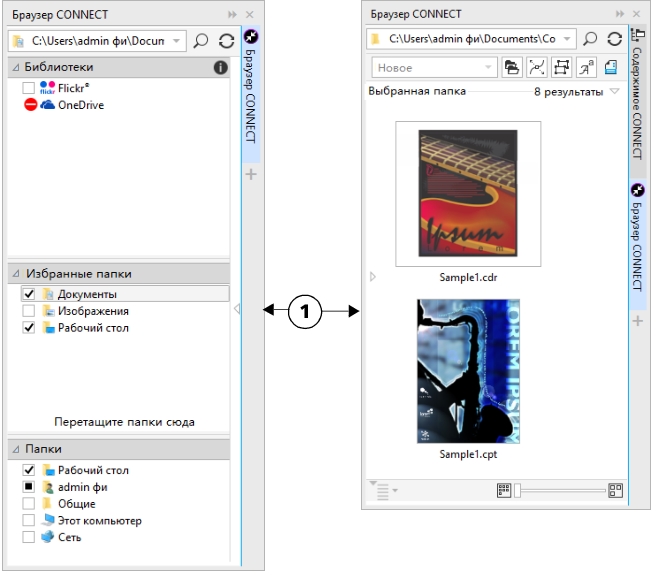659x575 pixels.
Task: Collapse the Избранные папки section
Action: click(x=16, y=273)
